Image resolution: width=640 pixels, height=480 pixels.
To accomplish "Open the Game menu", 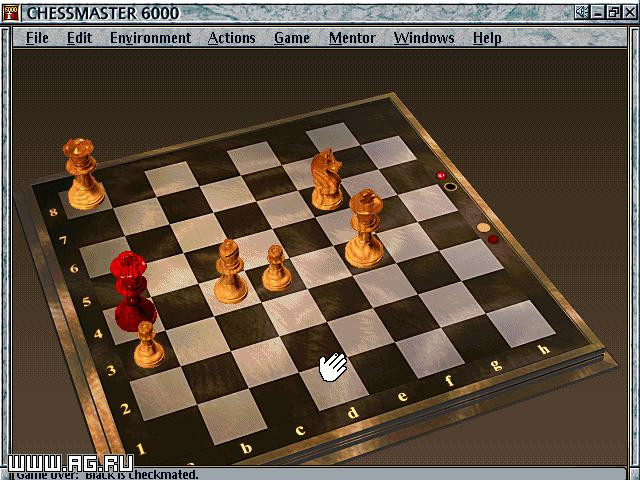I will 292,38.
